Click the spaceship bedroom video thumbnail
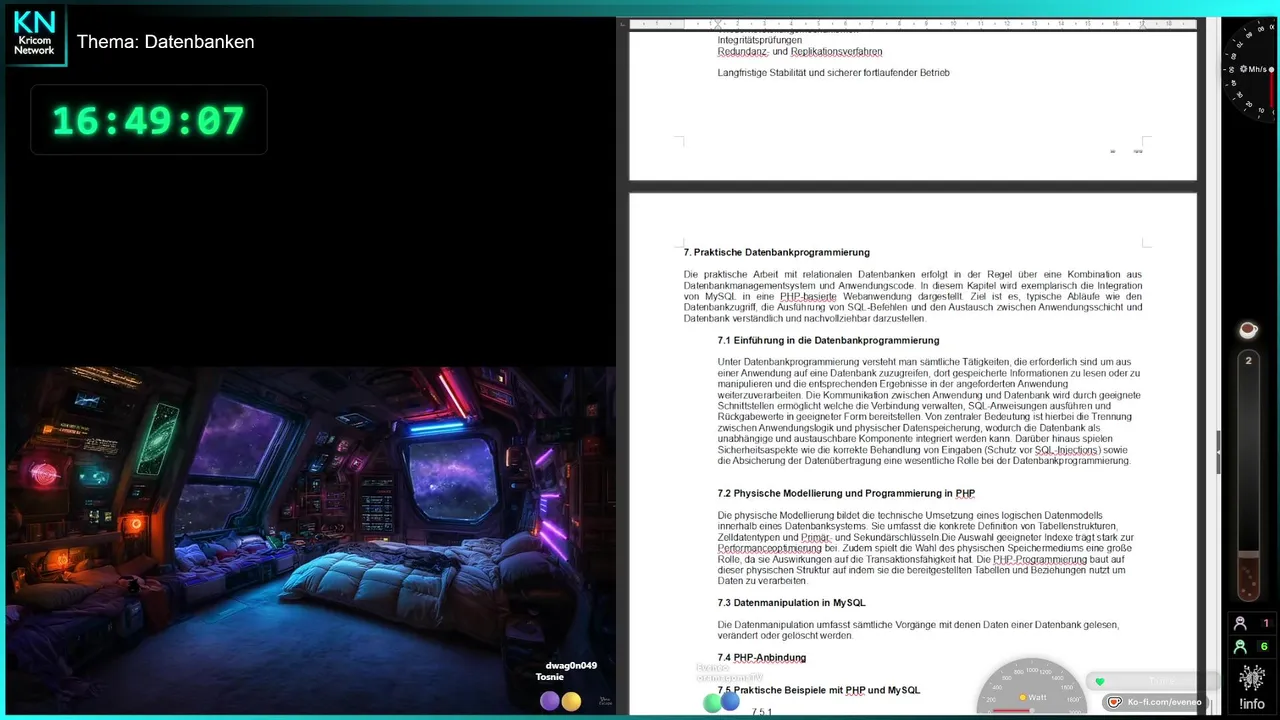1280x720 pixels. [x=311, y=539]
